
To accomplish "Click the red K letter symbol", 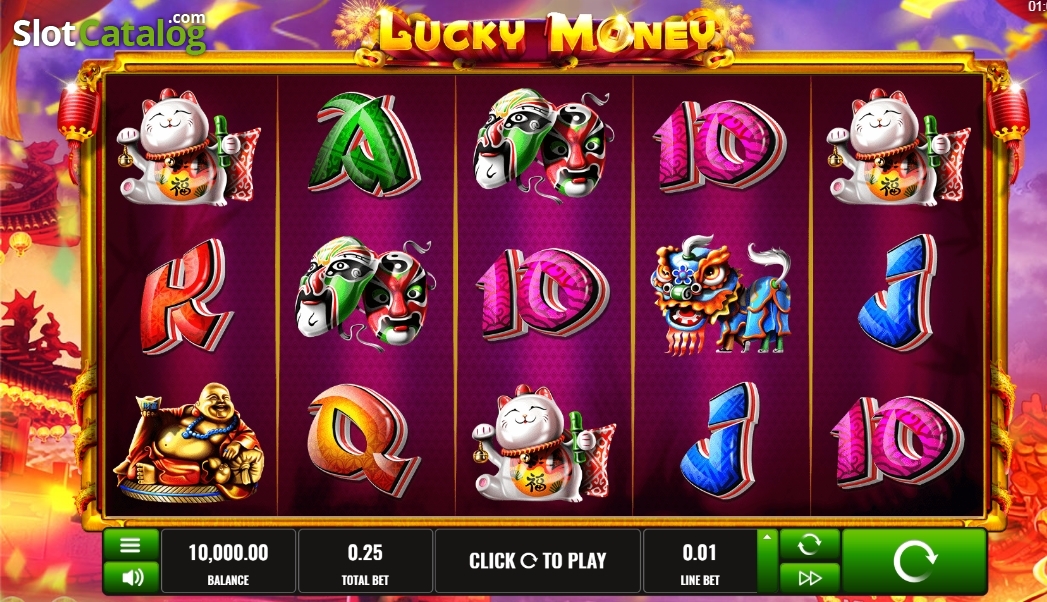I will click(x=186, y=296).
